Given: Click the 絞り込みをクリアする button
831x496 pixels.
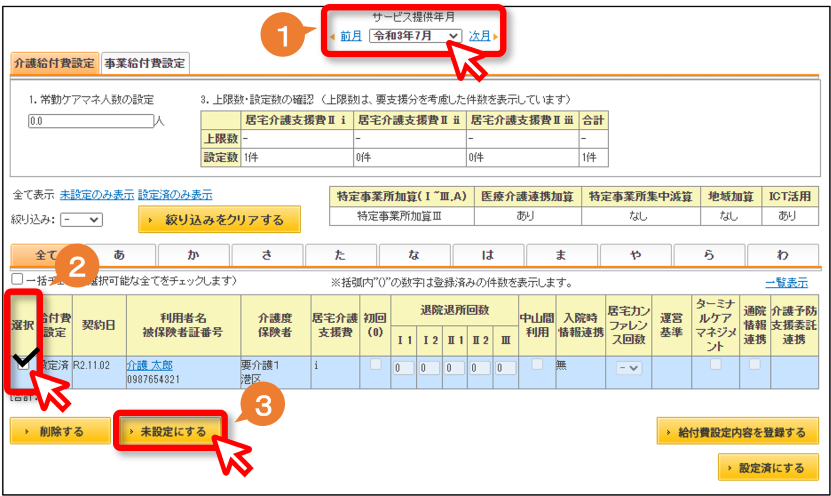Looking at the screenshot, I should point(219,219).
